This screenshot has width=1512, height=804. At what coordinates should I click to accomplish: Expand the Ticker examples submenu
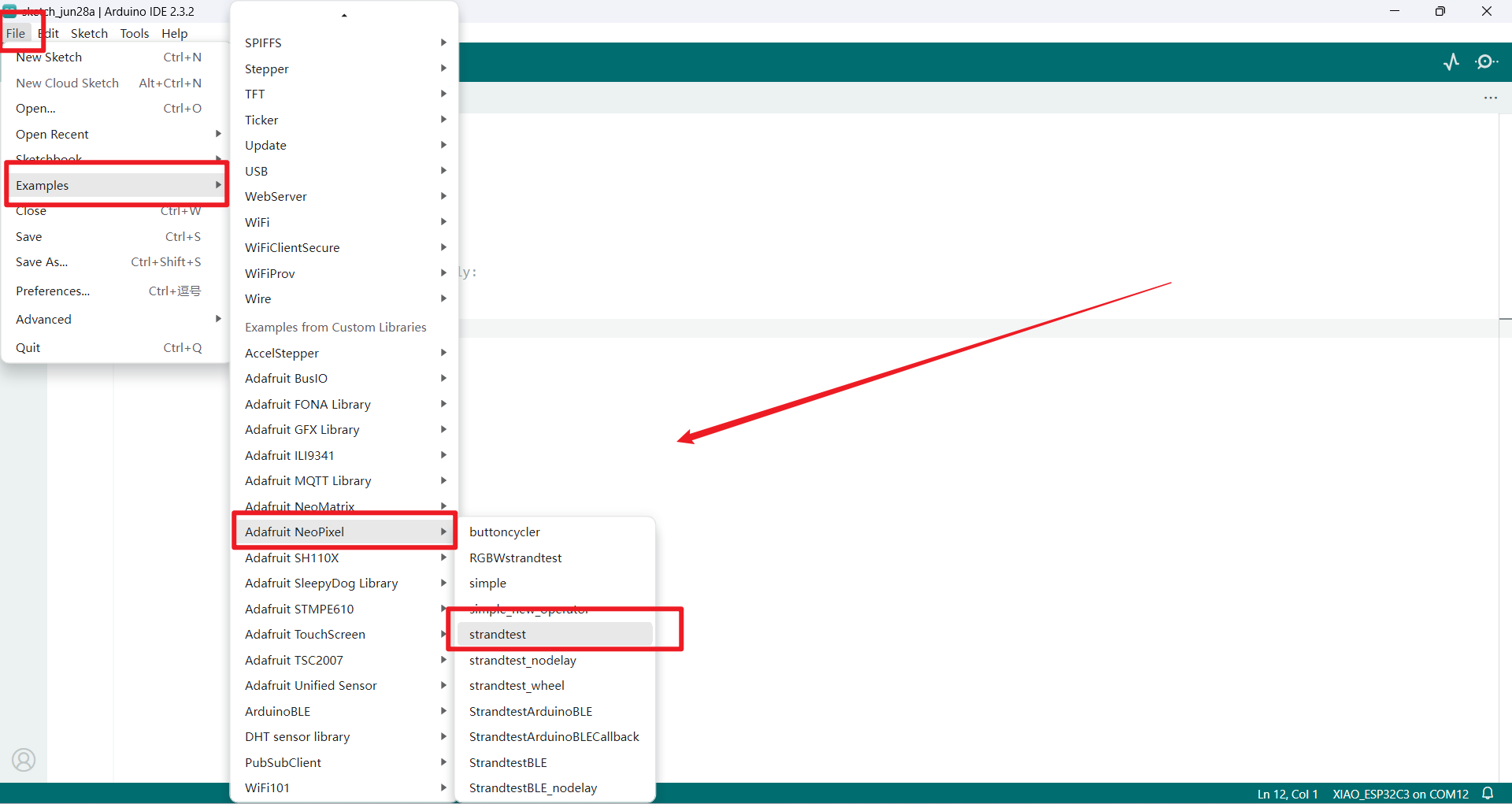click(x=344, y=120)
